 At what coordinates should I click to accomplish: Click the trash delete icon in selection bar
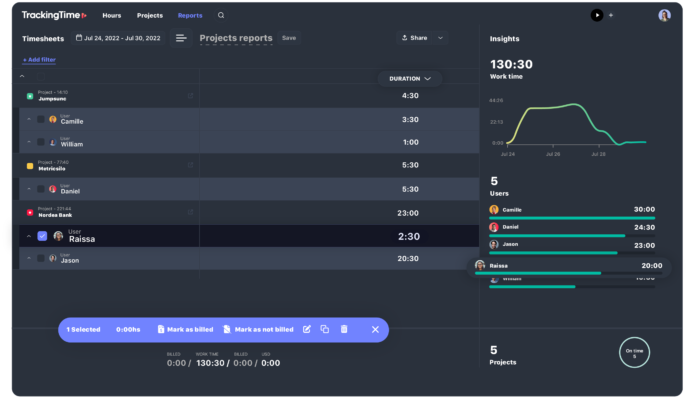coord(344,329)
